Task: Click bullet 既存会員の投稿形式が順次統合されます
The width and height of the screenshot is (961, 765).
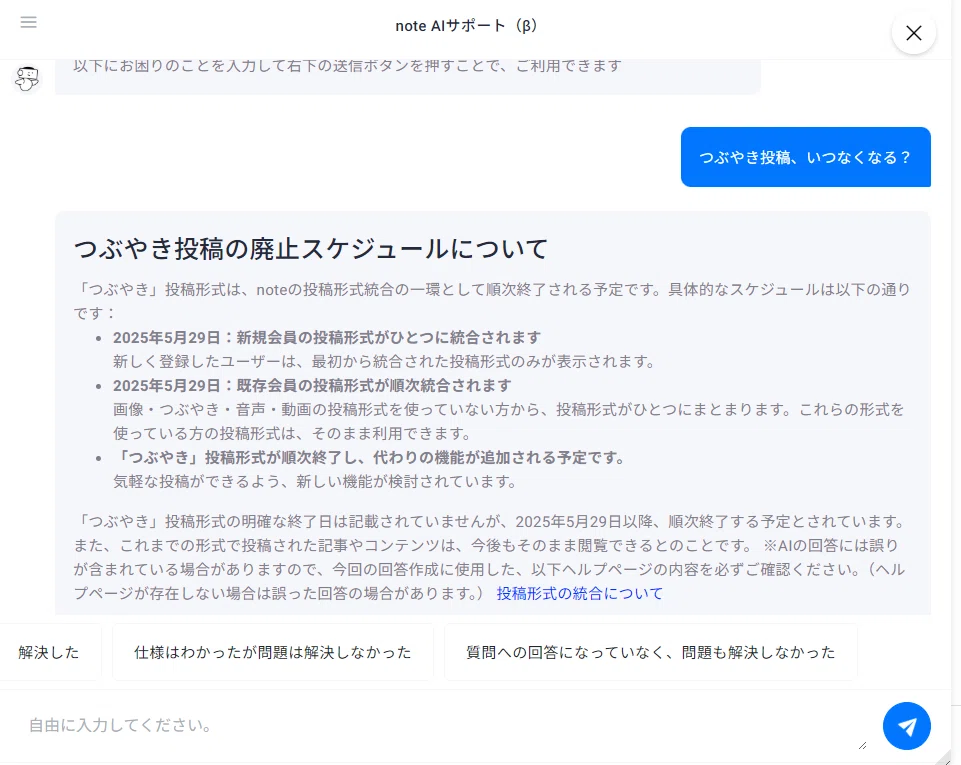Action: [x=312, y=386]
